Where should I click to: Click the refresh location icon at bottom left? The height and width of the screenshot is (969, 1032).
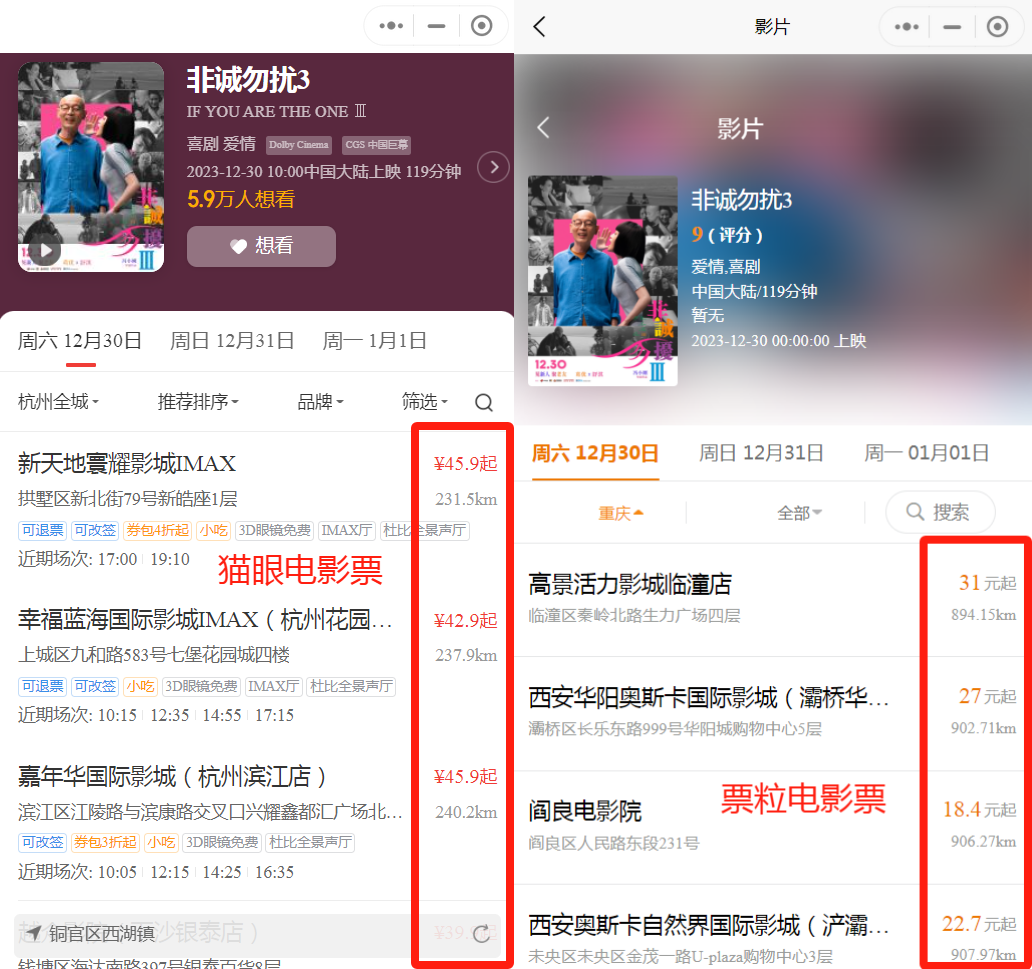[481, 934]
